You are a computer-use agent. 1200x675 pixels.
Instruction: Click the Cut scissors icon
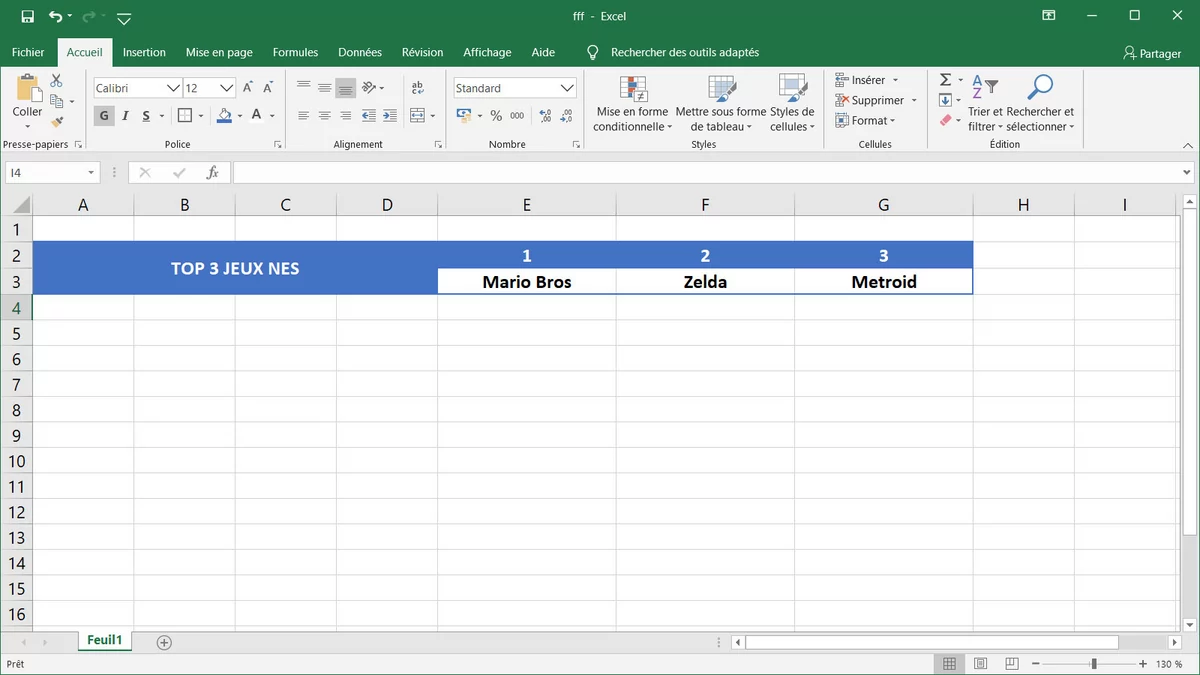pyautogui.click(x=56, y=80)
